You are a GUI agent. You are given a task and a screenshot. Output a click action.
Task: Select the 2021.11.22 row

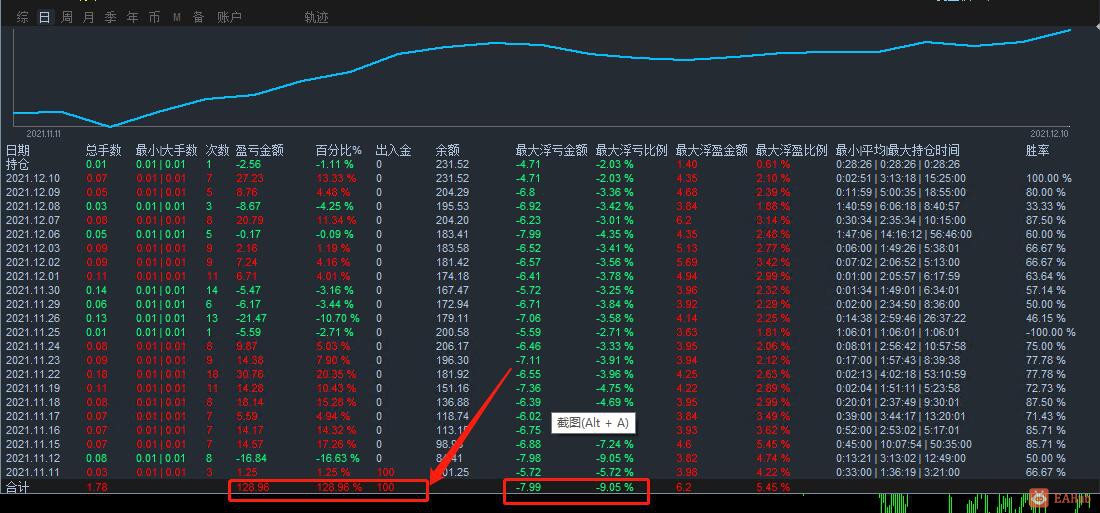pyautogui.click(x=539, y=374)
